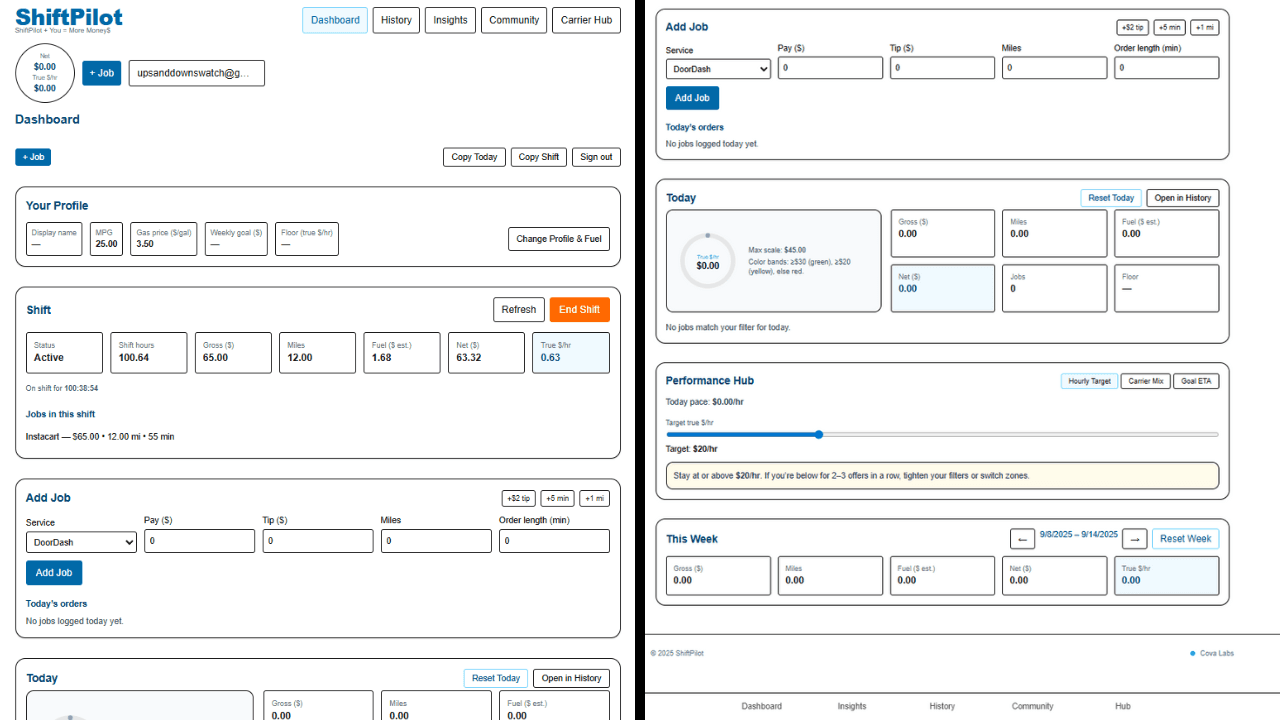Viewport: 1280px width, 720px height.
Task: Click the Pay ($) input in right pane
Action: point(830,68)
